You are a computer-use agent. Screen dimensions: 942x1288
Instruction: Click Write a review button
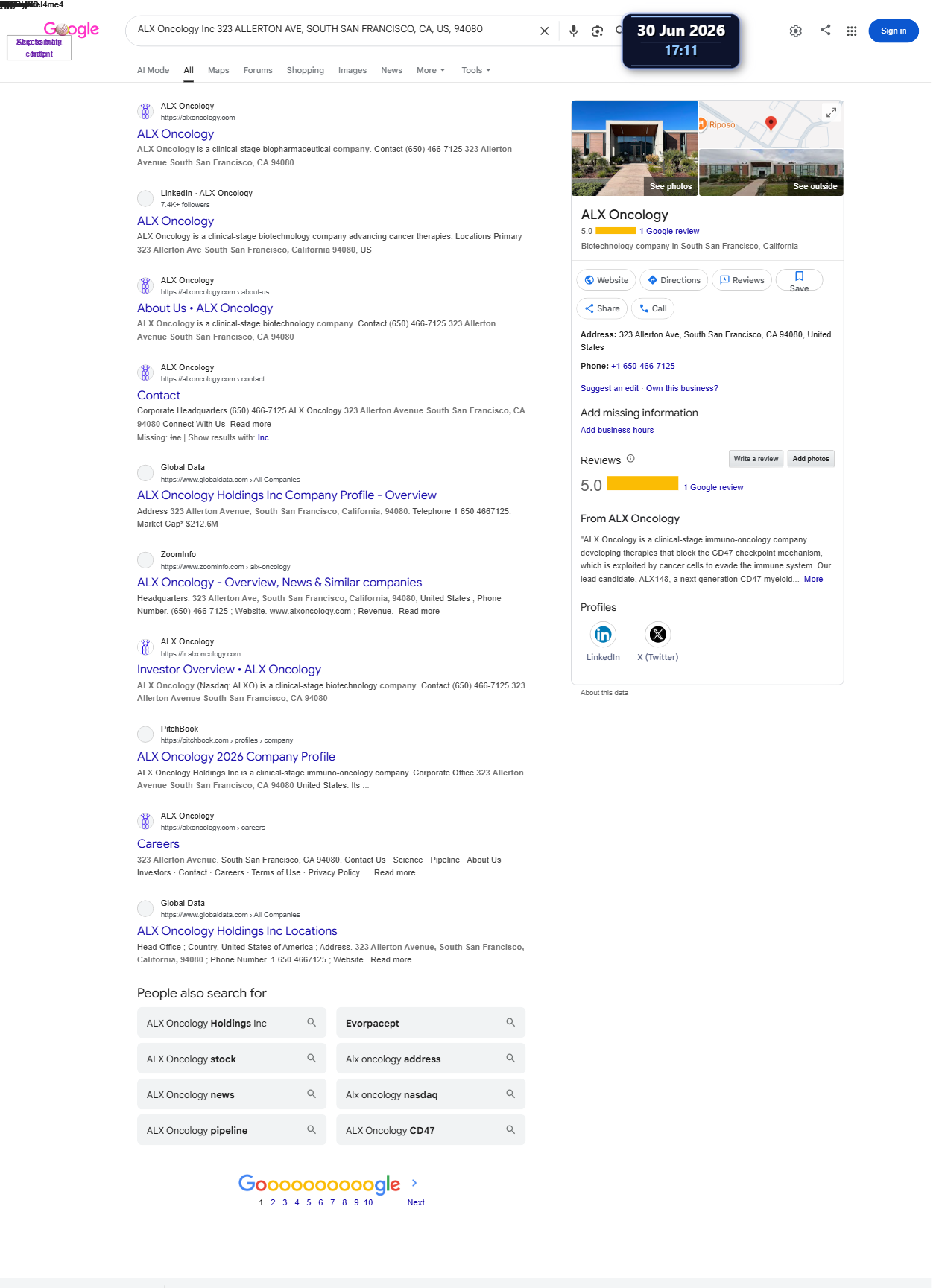(x=756, y=459)
